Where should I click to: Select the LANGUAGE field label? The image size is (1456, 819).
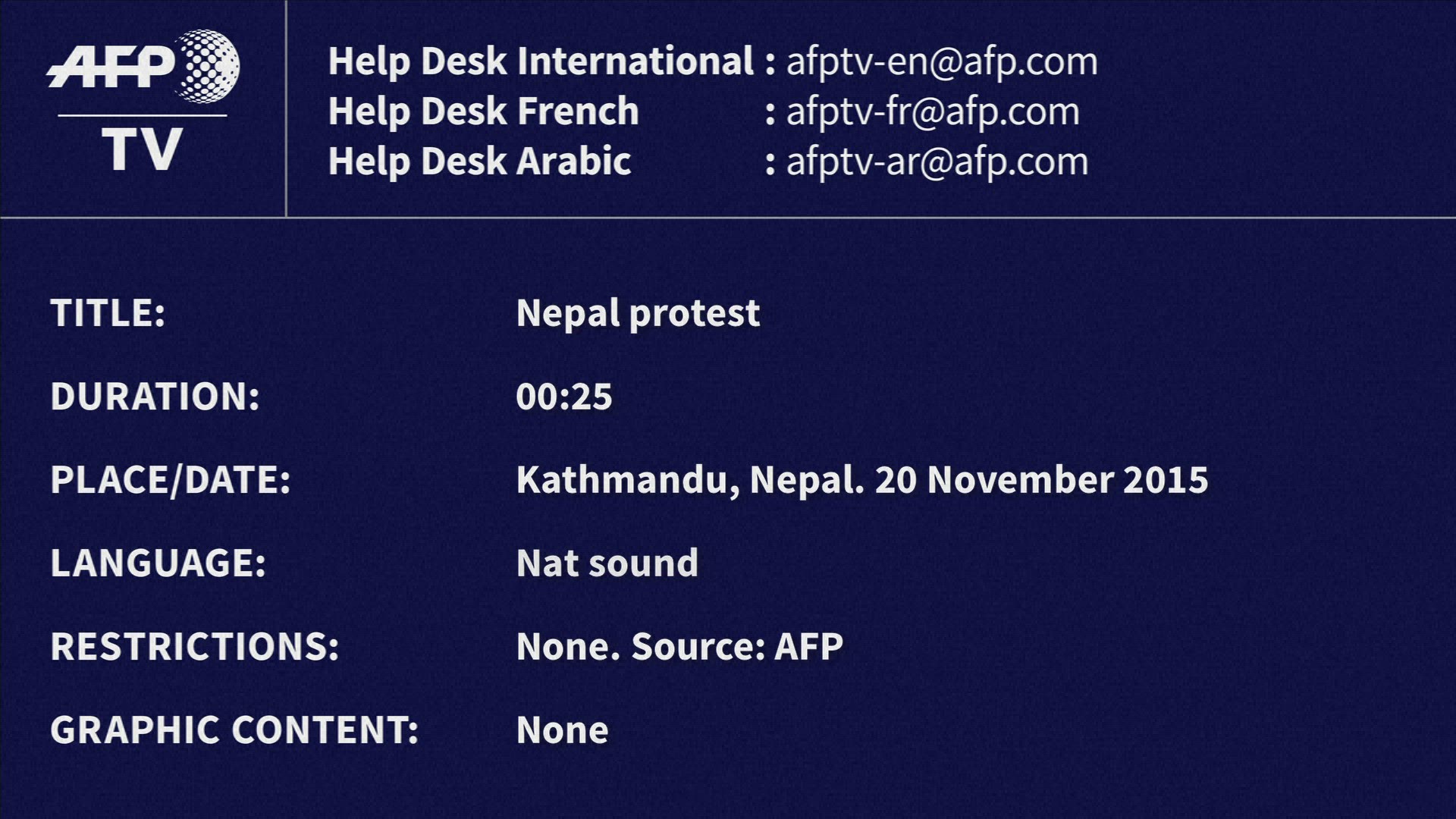pos(158,563)
